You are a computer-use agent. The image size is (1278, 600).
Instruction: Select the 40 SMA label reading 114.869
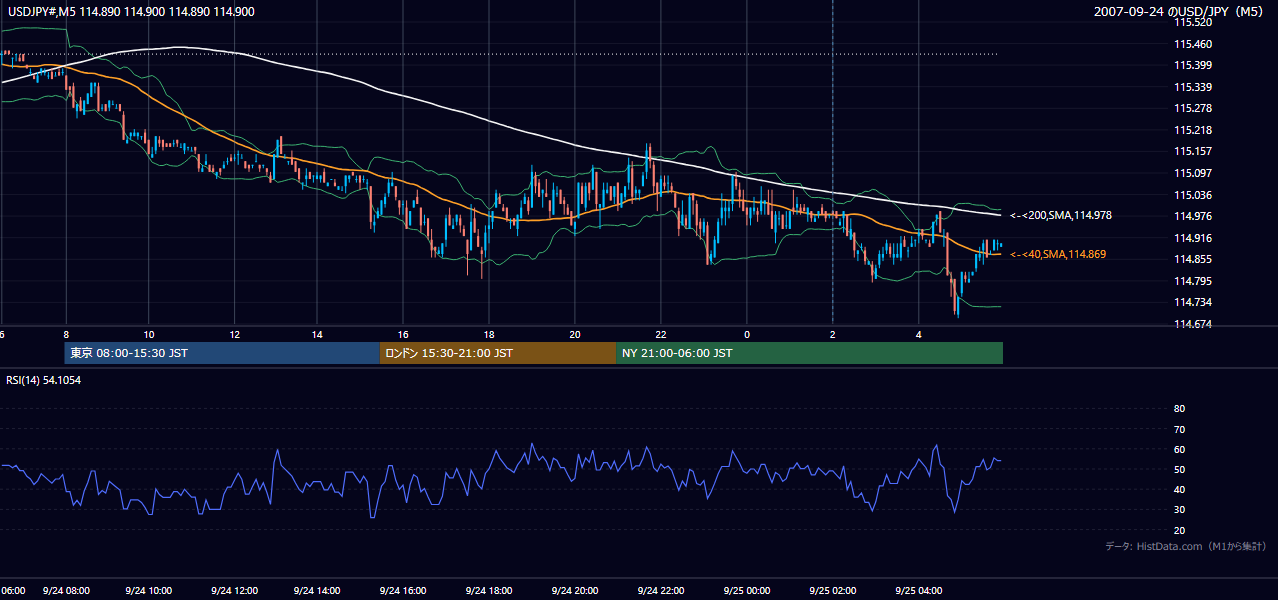(1058, 254)
